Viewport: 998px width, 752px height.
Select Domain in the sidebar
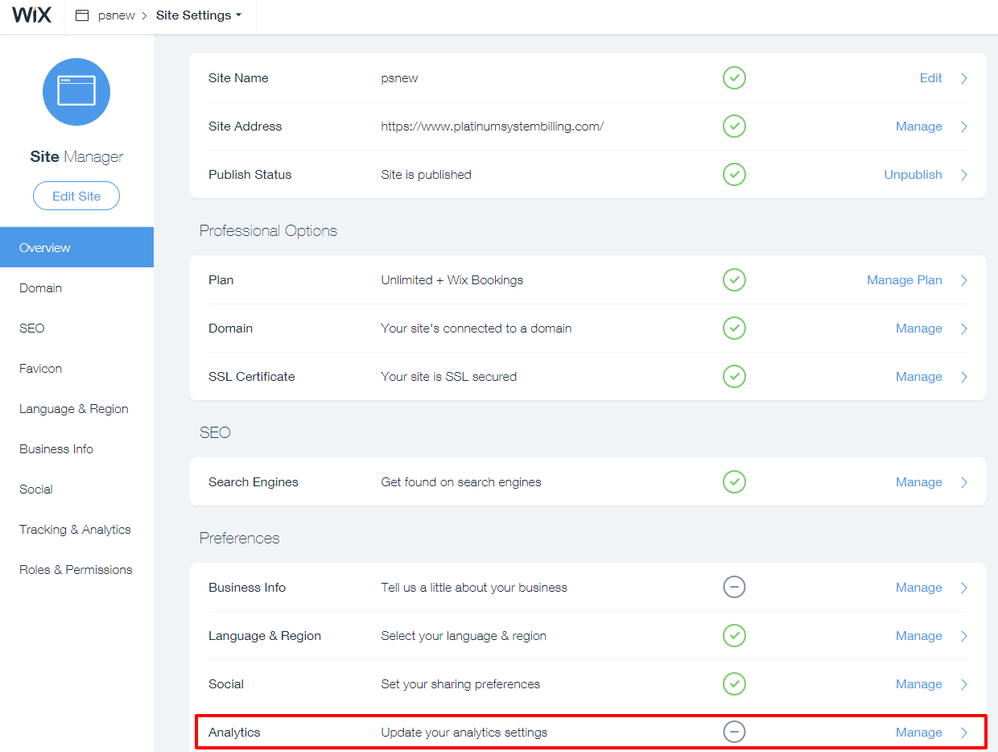40,288
